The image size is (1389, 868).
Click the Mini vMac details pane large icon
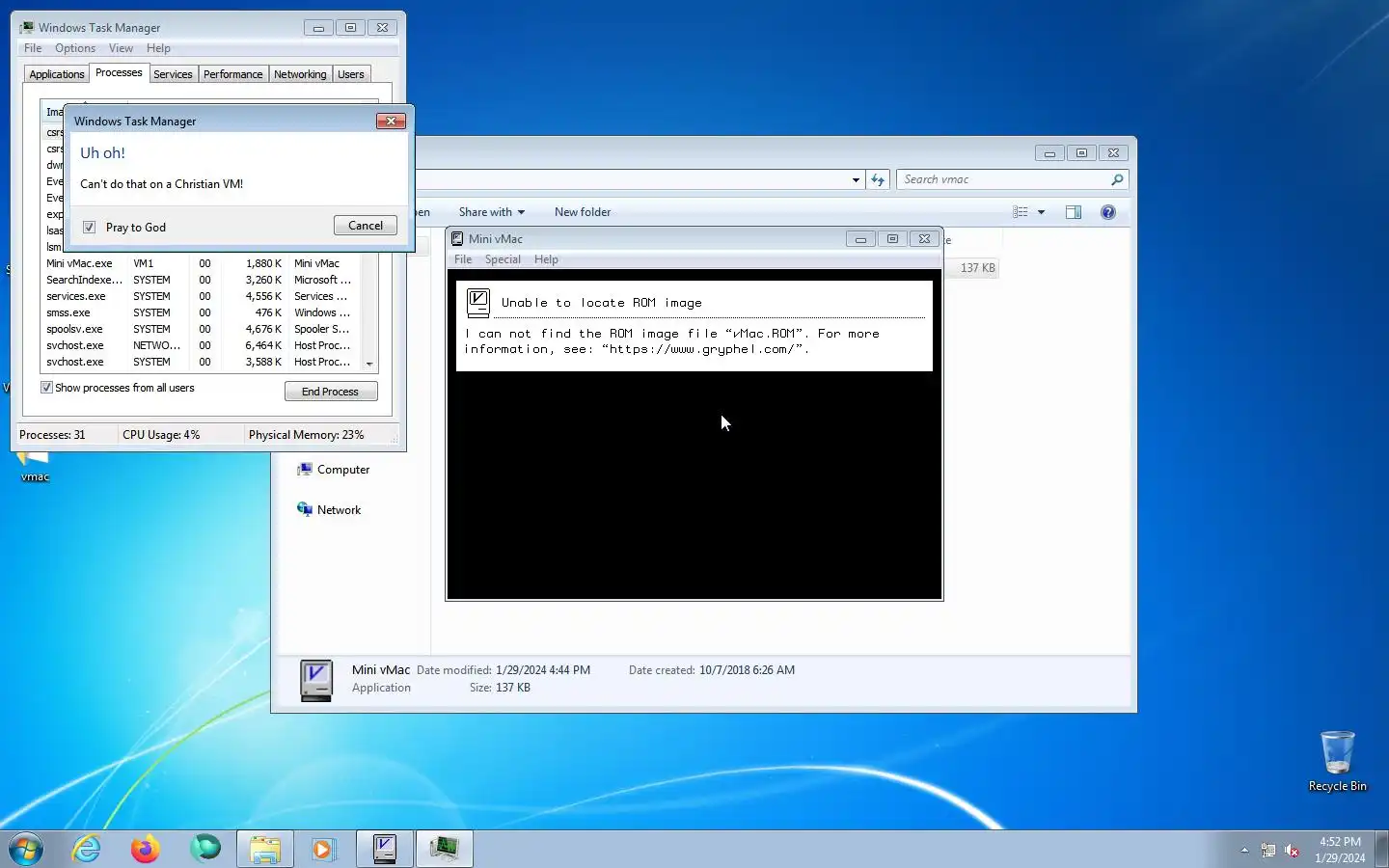316,680
